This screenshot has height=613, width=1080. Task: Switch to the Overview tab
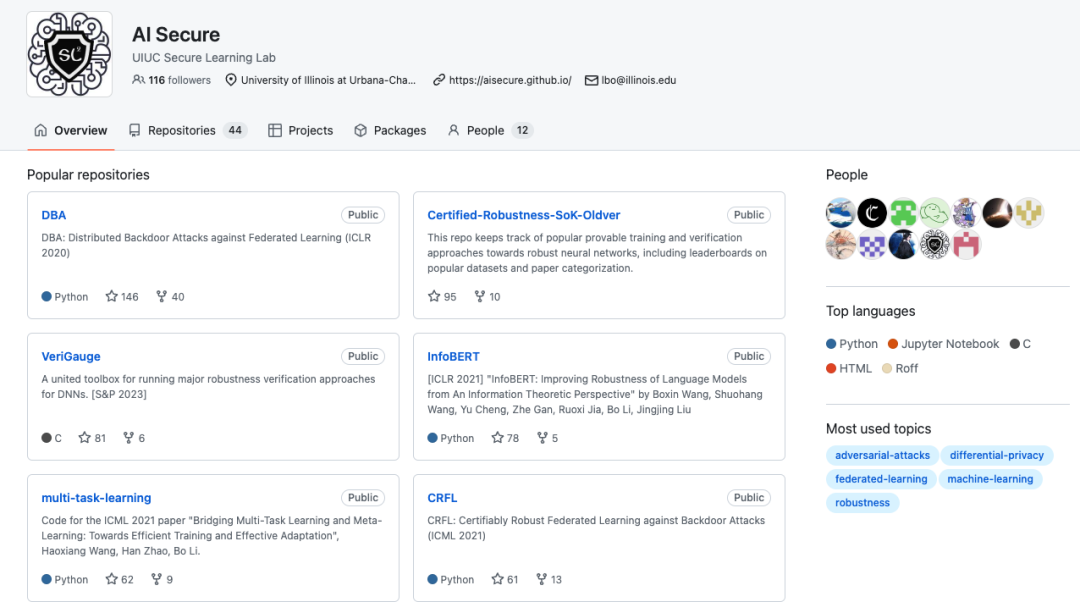click(x=71, y=130)
